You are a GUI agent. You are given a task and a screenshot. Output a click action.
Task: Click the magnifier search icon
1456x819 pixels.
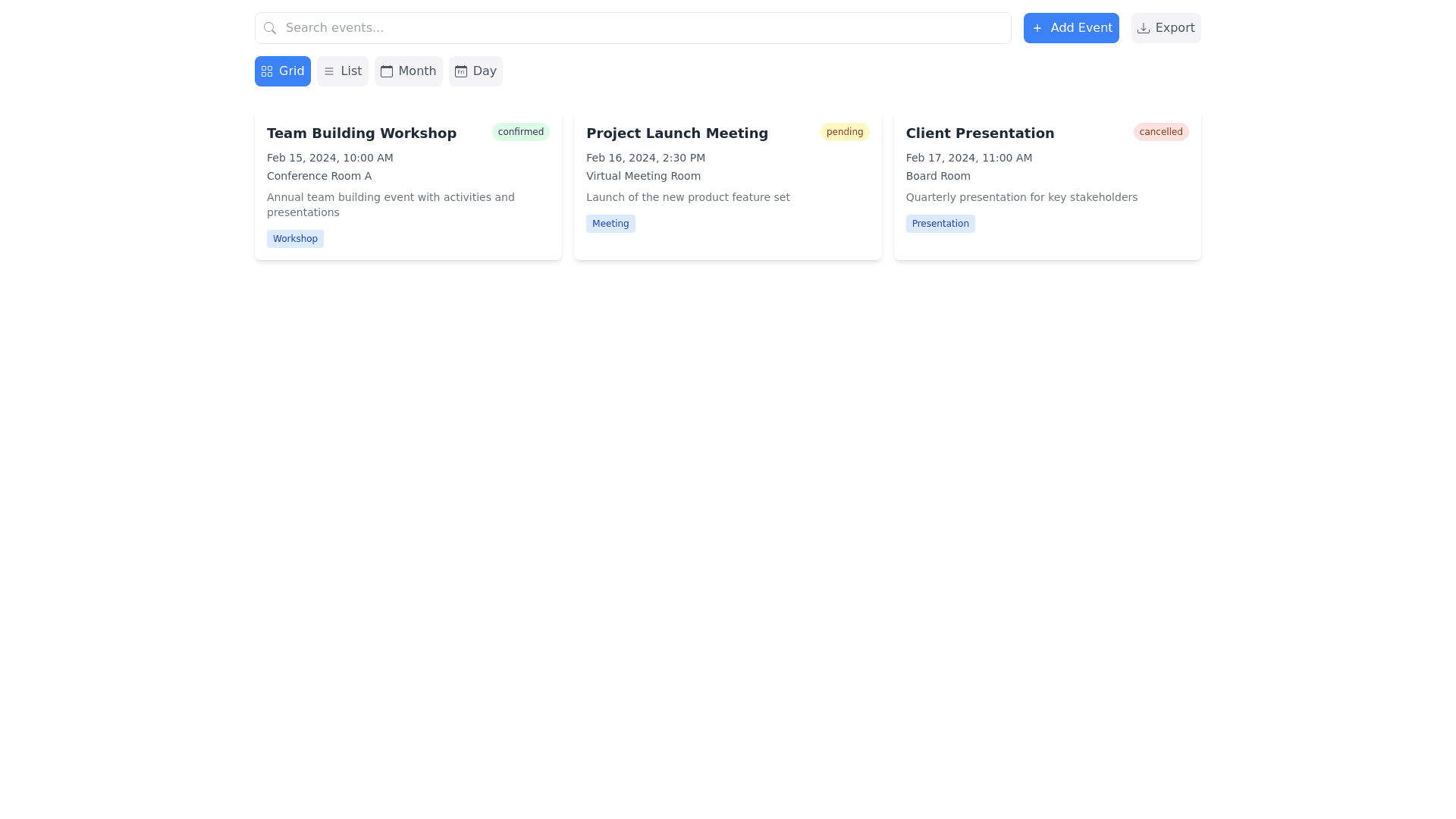point(270,28)
